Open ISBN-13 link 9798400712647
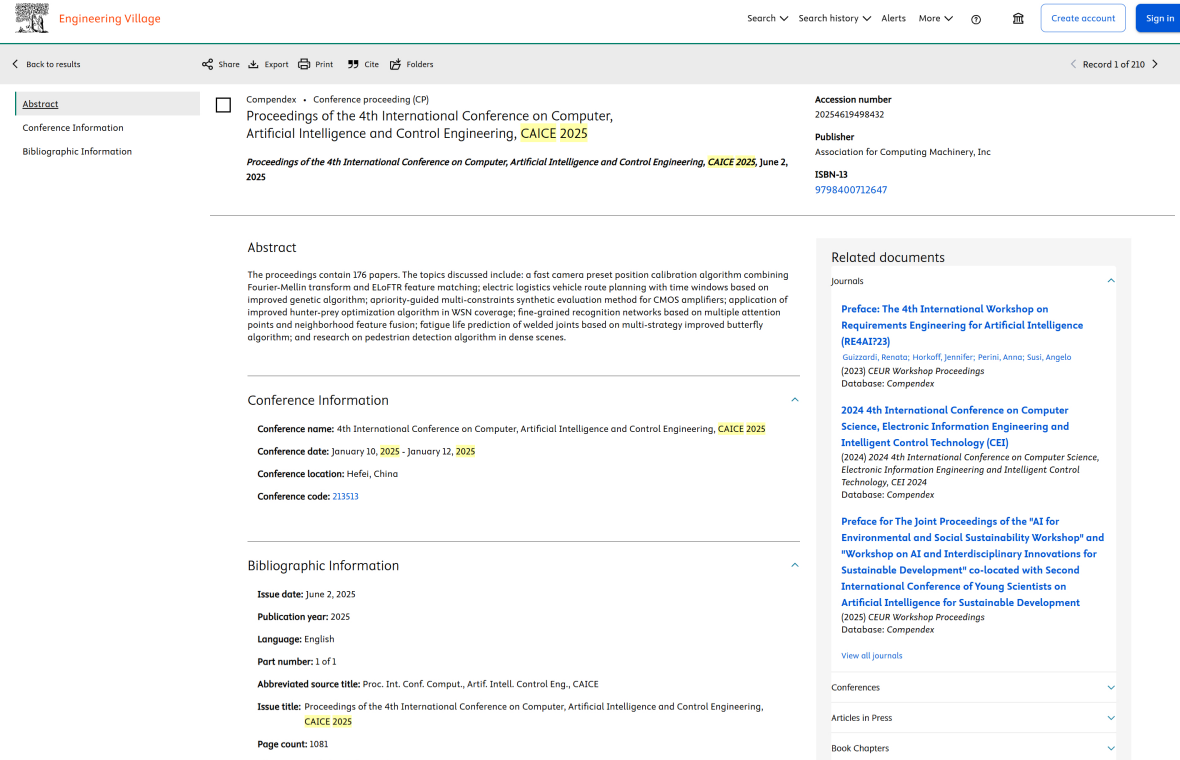Image resolution: width=1180 pixels, height=760 pixels. [850, 190]
